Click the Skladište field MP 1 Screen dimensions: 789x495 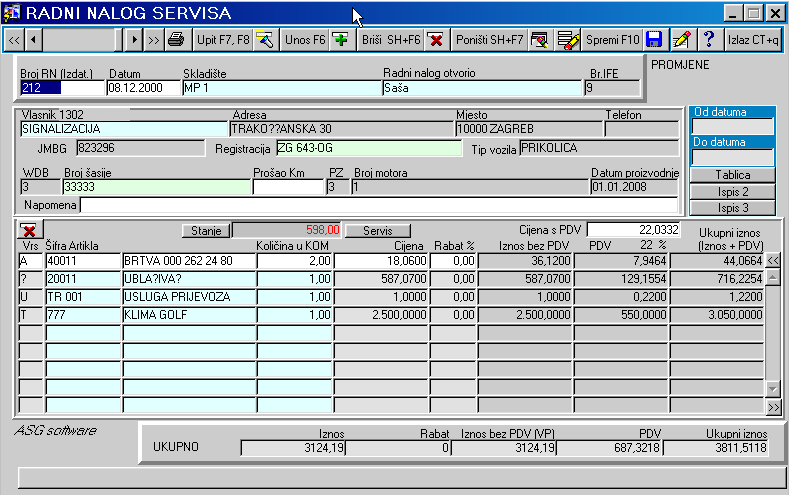[x=282, y=88]
